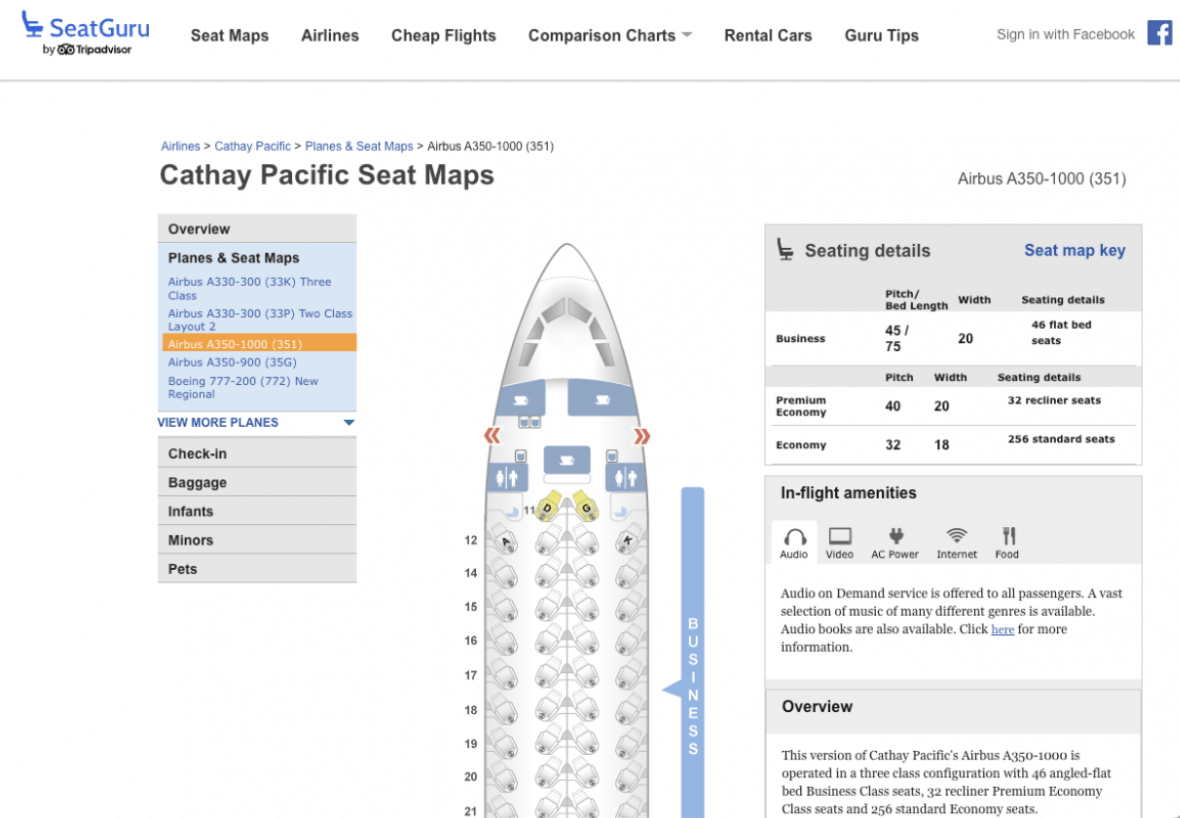Open Cheap Flights in the top navigation
The image size is (1180, 818).
click(443, 36)
